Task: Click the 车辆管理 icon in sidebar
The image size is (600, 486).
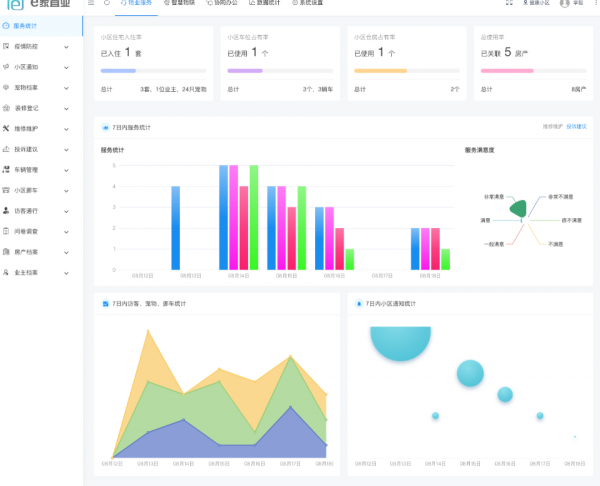Action: coord(7,170)
